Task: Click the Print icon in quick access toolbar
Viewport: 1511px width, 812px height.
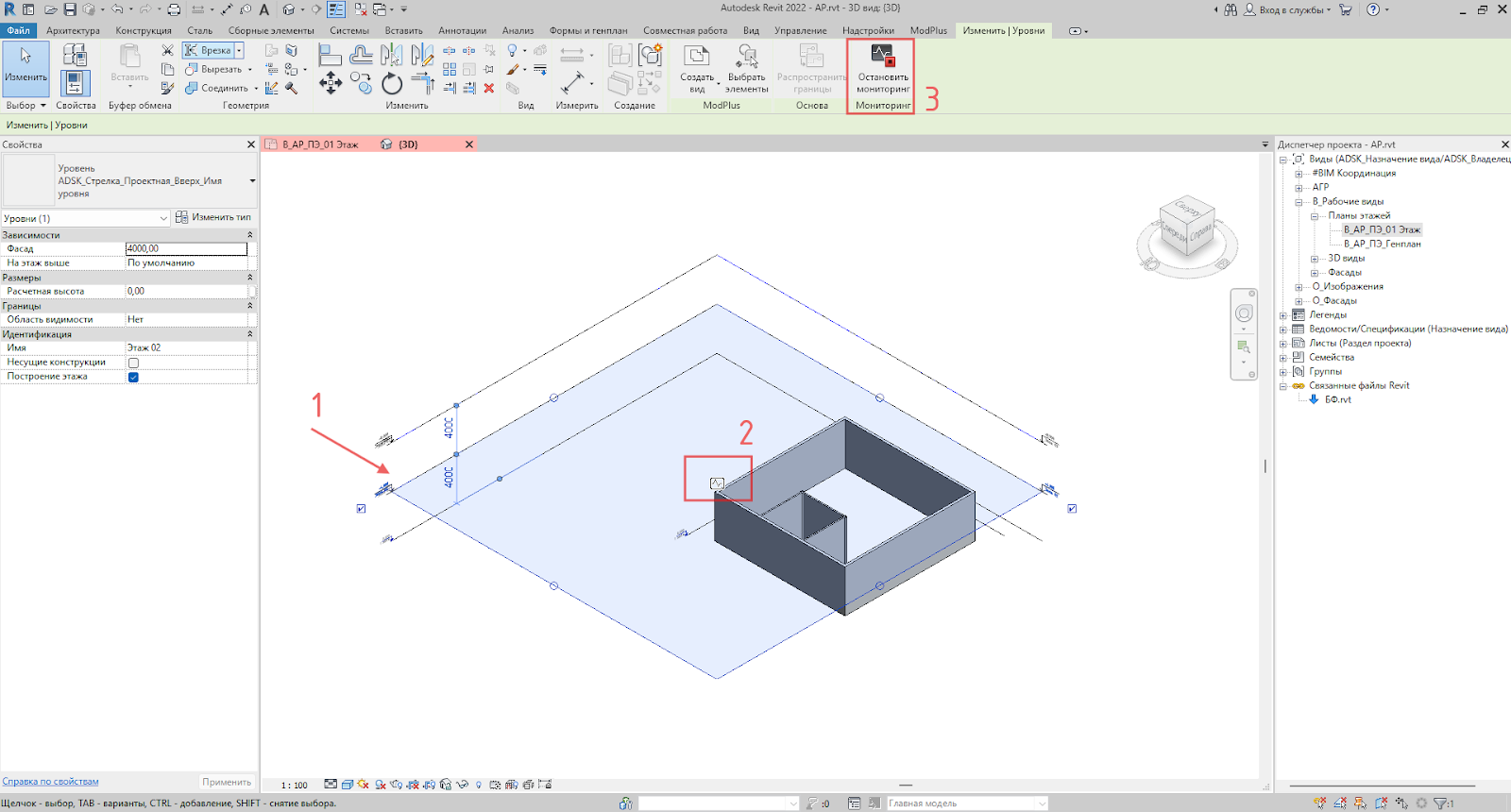Action: (174, 9)
